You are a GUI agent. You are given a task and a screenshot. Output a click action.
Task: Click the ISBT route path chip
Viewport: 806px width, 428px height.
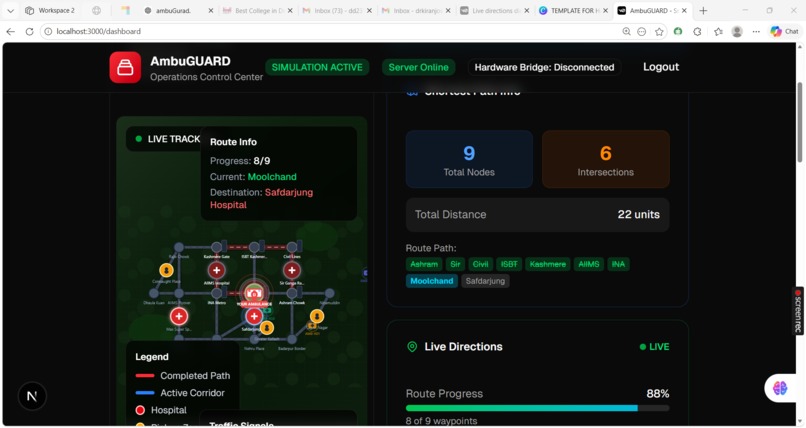coord(509,264)
